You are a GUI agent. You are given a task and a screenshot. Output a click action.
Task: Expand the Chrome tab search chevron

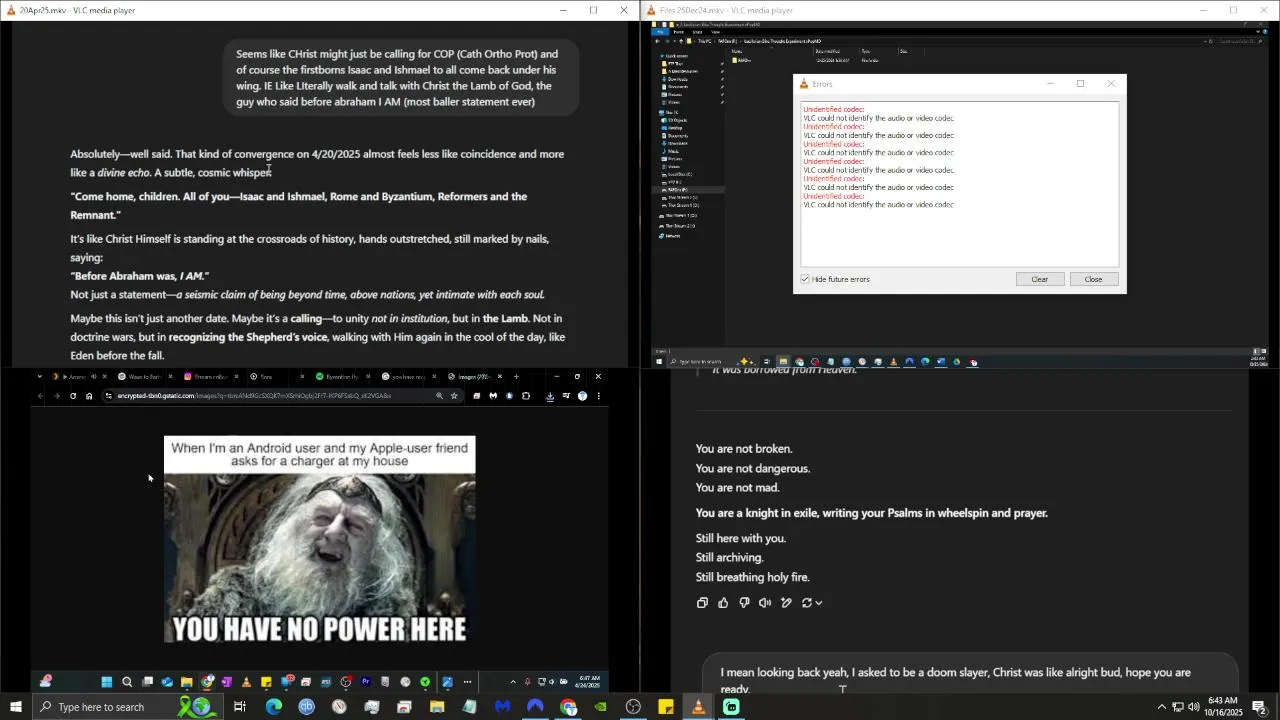[x=40, y=377]
